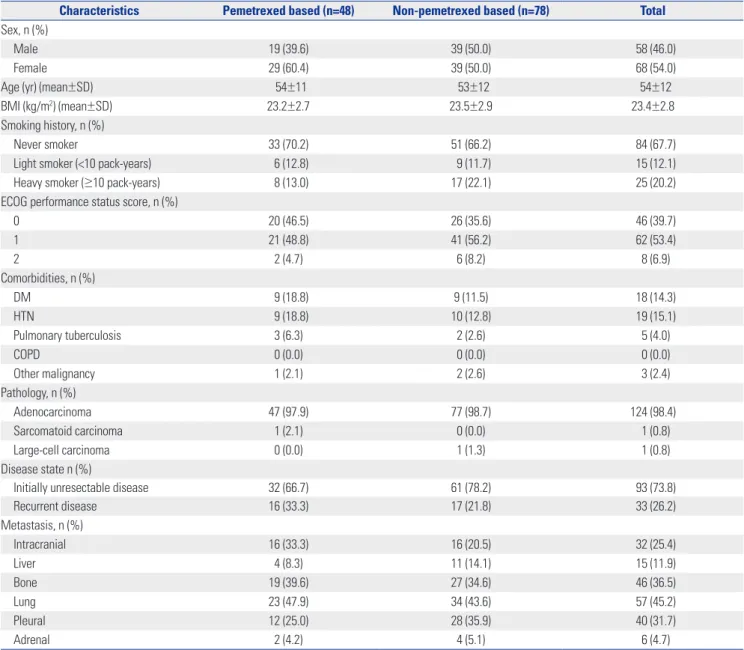Image resolution: width=744 pixels, height=650 pixels.
Task: Click the Sex, n (%) row label
Action: pos(24,30)
